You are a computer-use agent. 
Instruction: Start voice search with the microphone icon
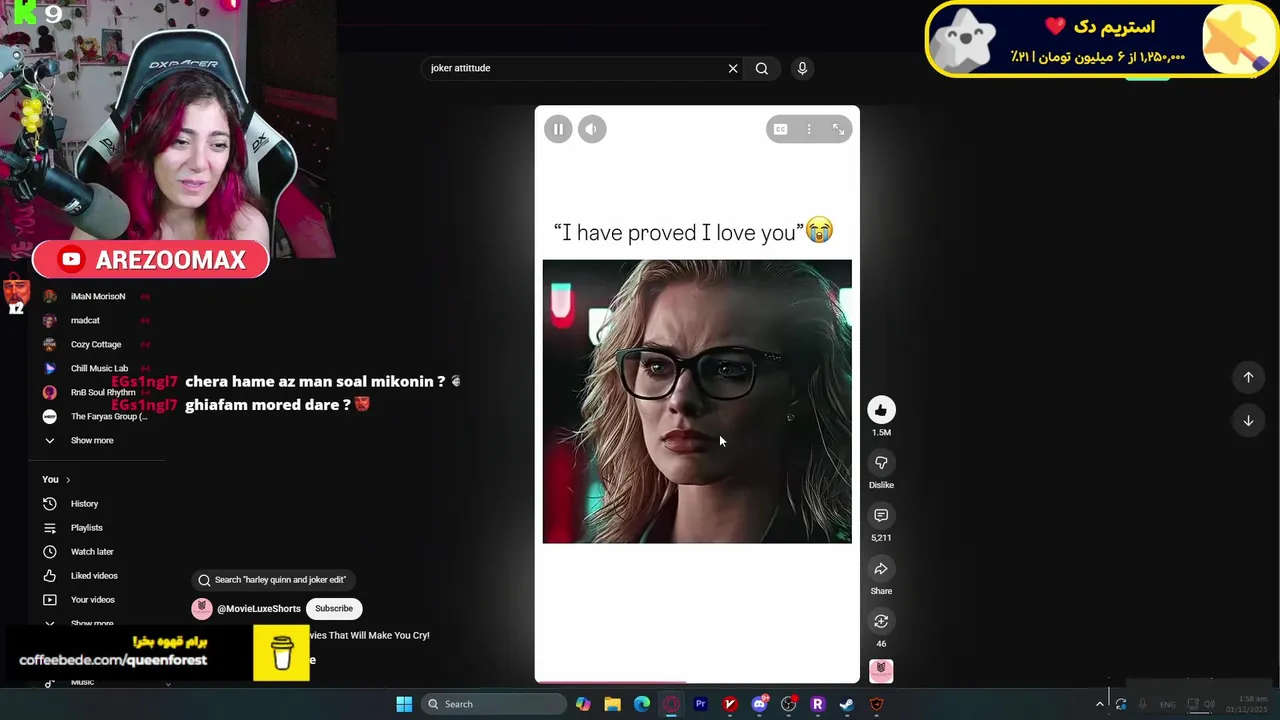click(802, 69)
